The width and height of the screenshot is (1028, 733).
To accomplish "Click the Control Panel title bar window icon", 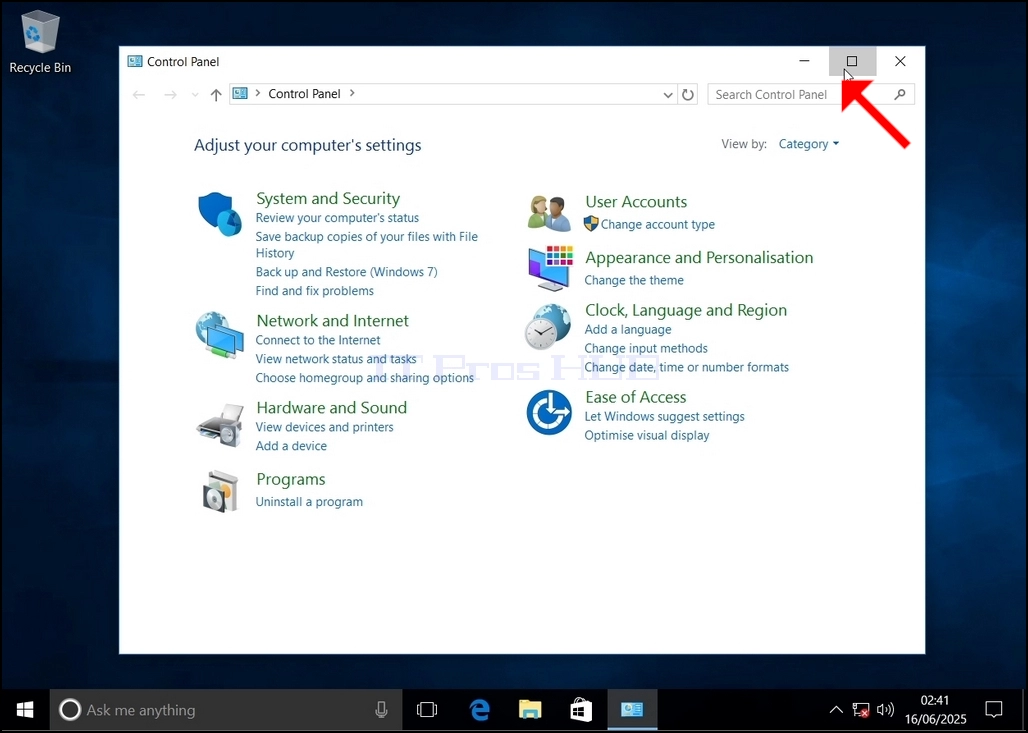I will (x=135, y=61).
